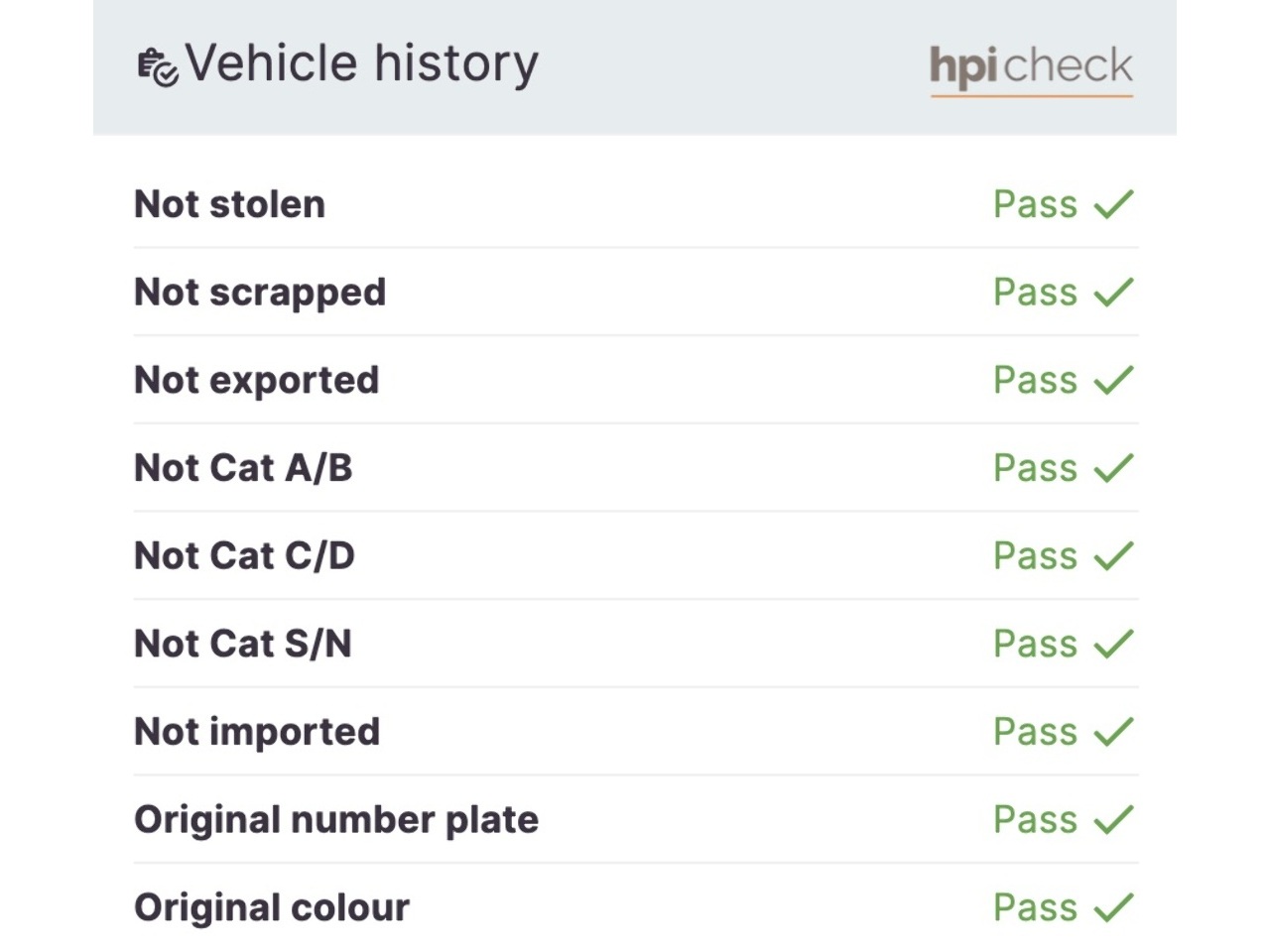Click the hpi check logo
The width and height of the screenshot is (1270, 952).
coord(1031,67)
